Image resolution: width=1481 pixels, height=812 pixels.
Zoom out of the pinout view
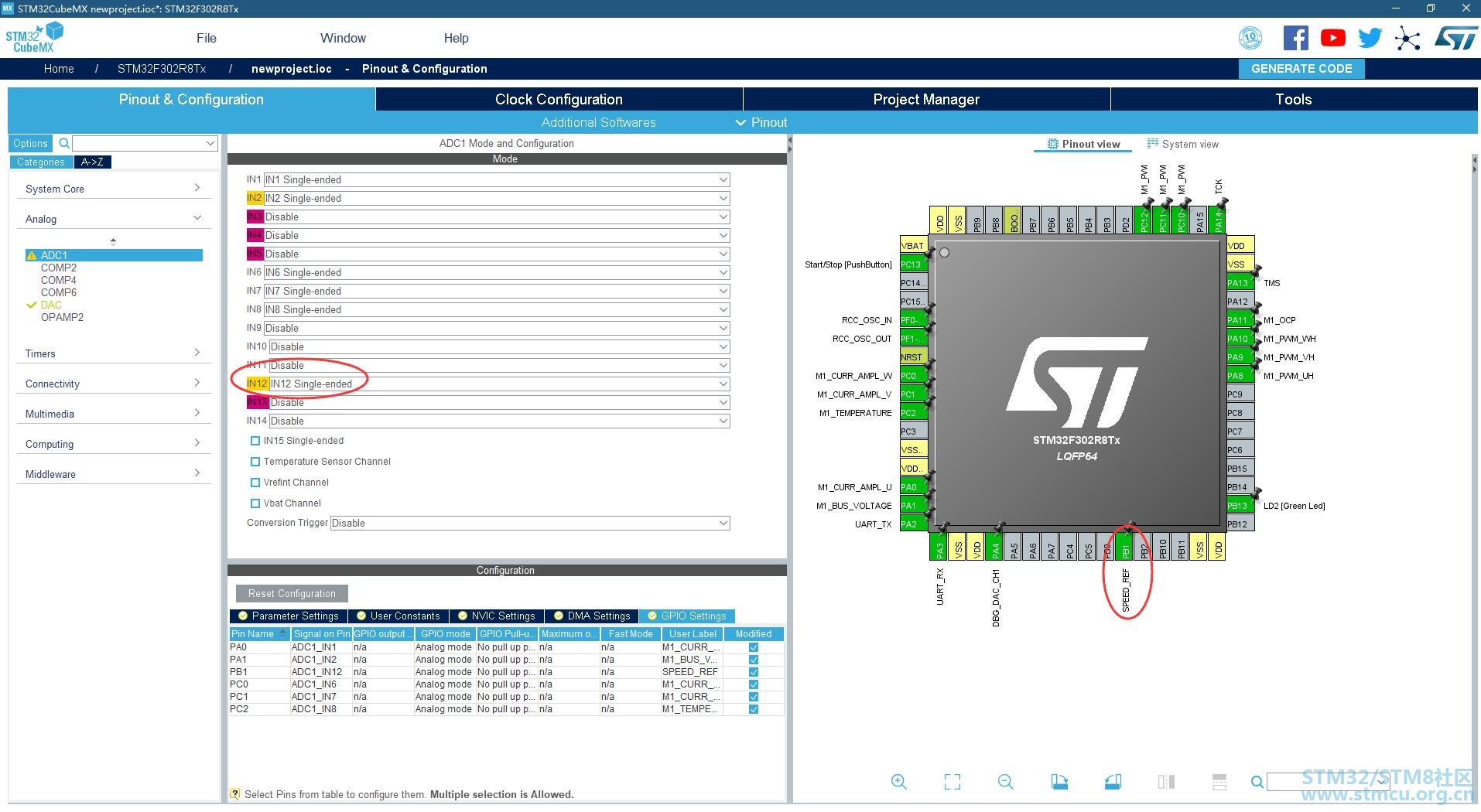(1005, 782)
